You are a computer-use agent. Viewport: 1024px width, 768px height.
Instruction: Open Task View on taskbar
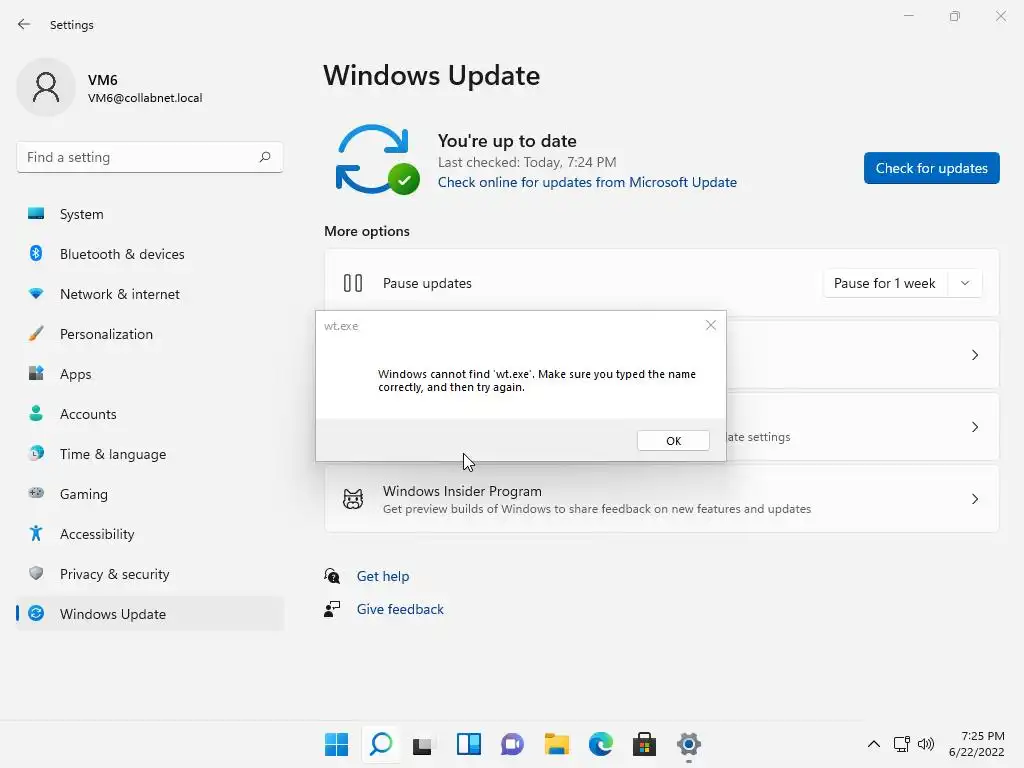click(x=423, y=744)
